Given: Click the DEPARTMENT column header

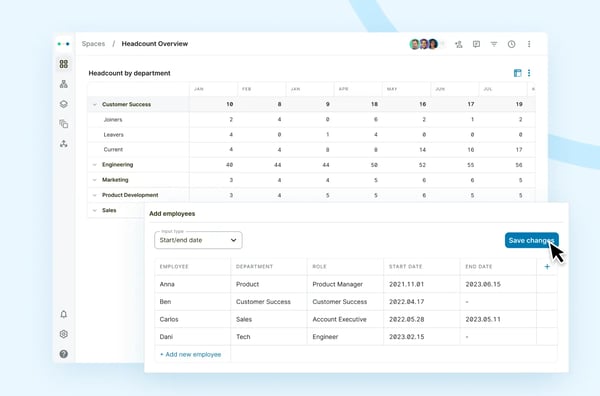Looking at the screenshot, I should (x=254, y=267).
